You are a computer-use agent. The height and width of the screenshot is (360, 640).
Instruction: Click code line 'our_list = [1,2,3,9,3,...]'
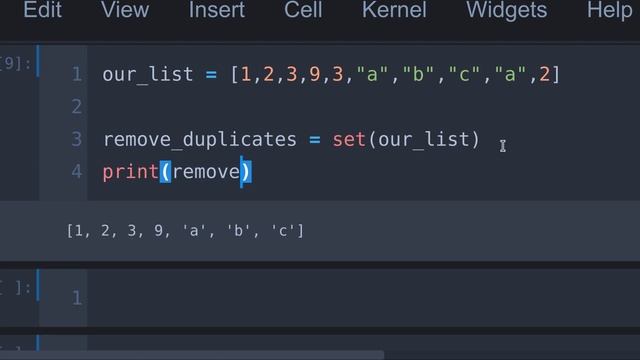pyautogui.click(x=331, y=75)
